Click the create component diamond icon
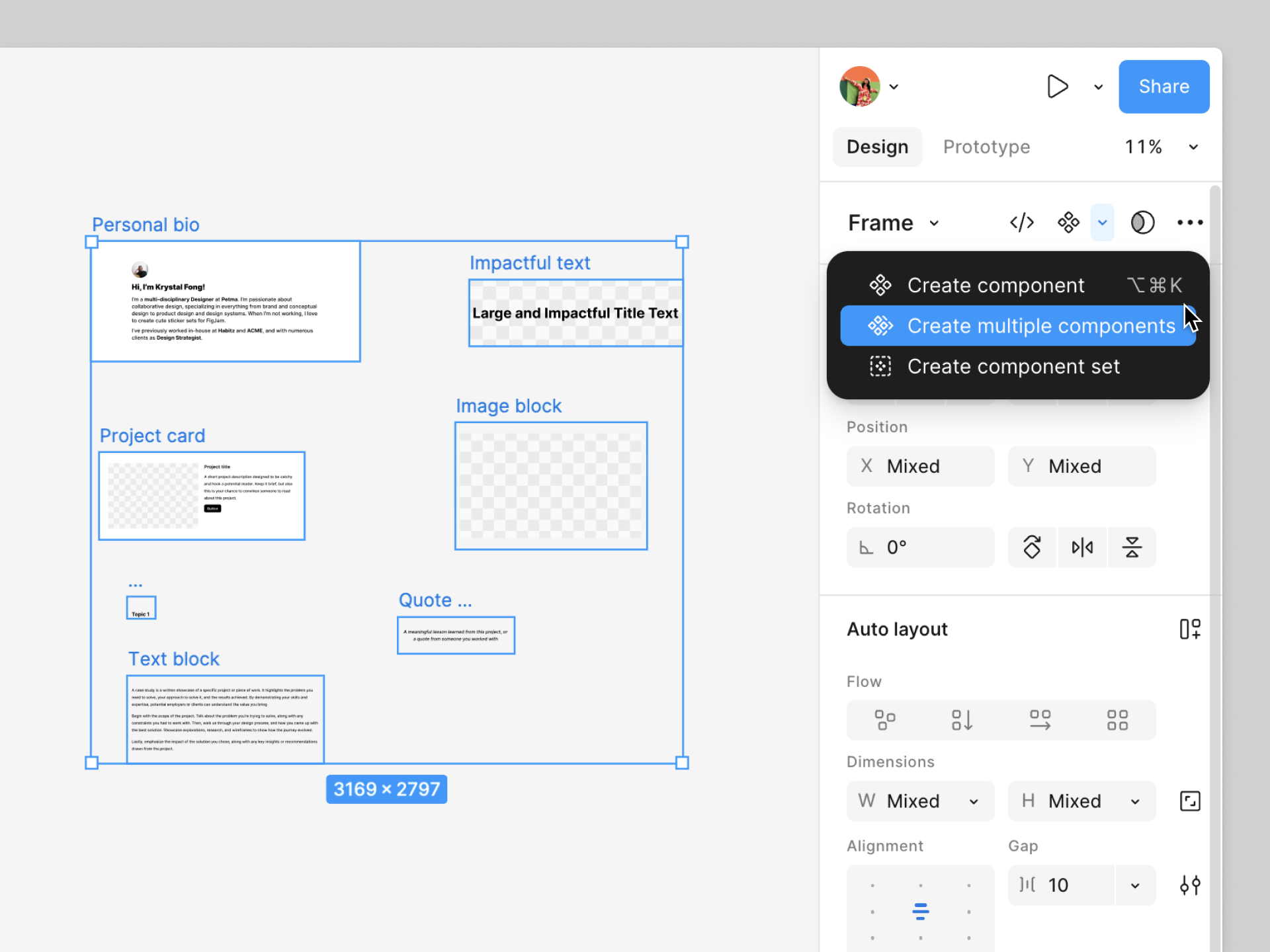The height and width of the screenshot is (952, 1270). pyautogui.click(x=1068, y=223)
